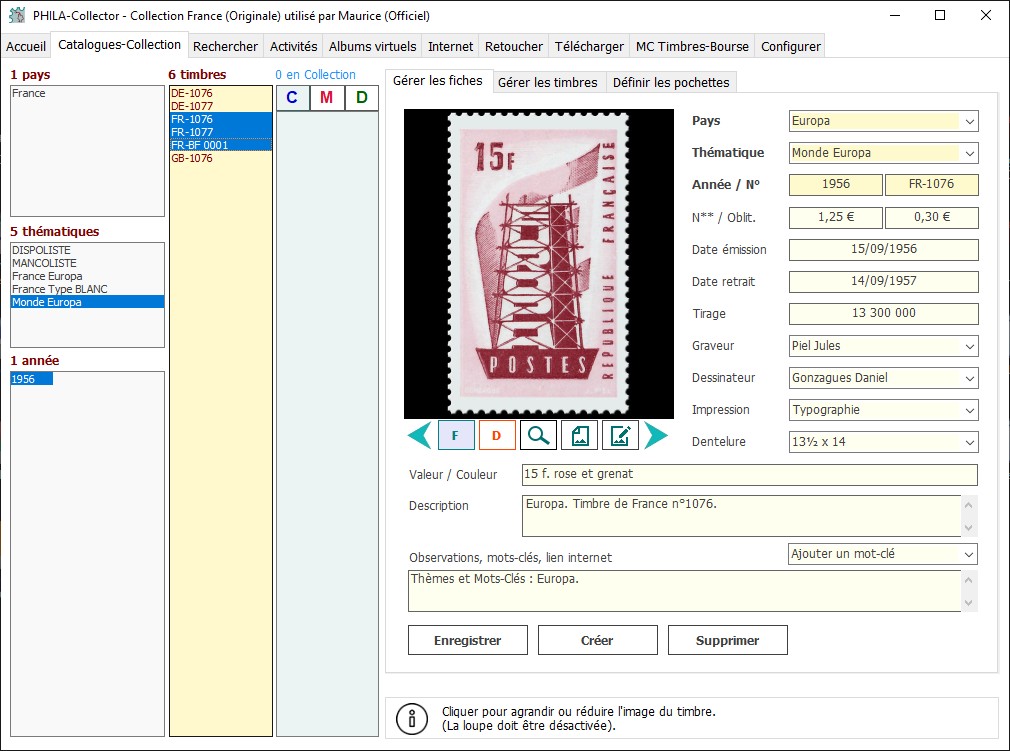1010x751 pixels.
Task: Click the information icon in the help bar
Action: 412,719
